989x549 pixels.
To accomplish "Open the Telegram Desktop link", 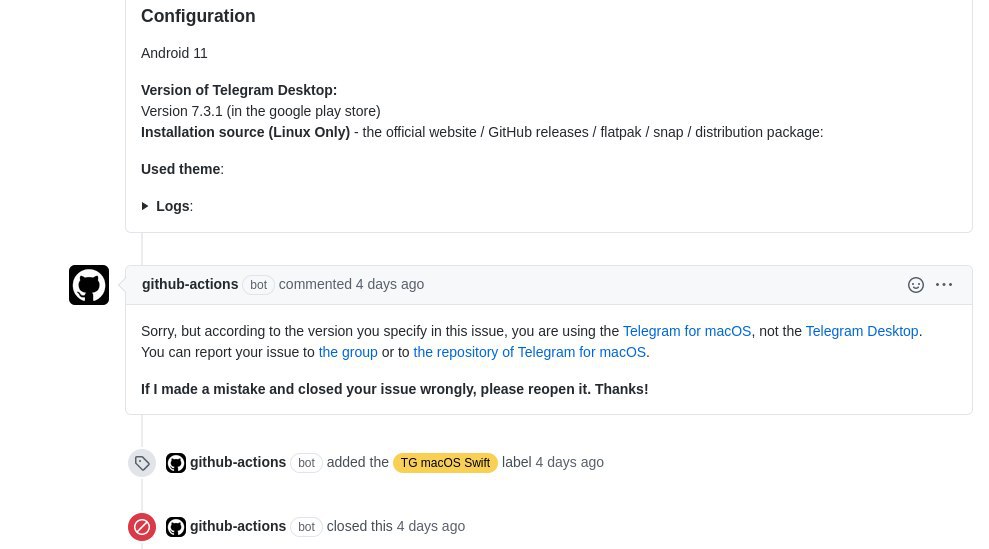I will 862,331.
